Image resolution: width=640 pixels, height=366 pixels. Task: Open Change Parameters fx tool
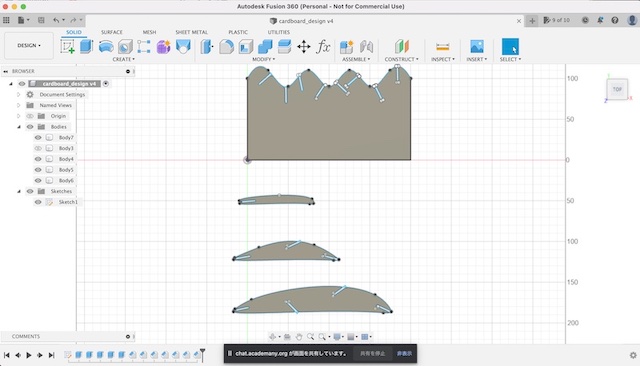pos(323,47)
